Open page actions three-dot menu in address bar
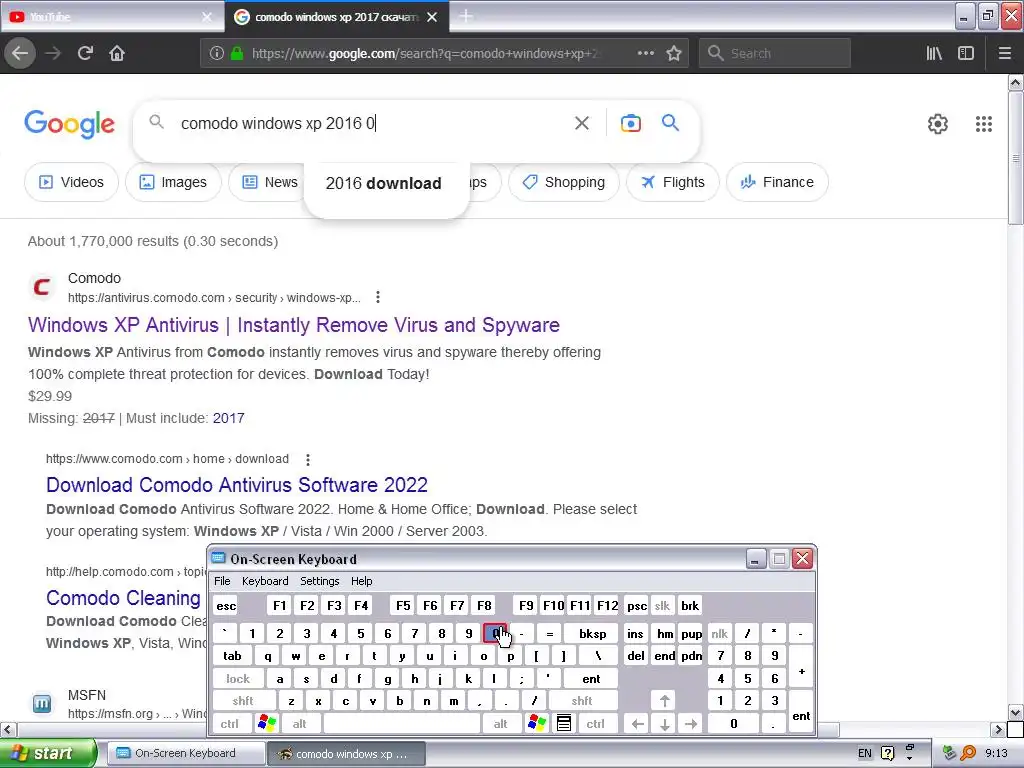 coord(645,53)
